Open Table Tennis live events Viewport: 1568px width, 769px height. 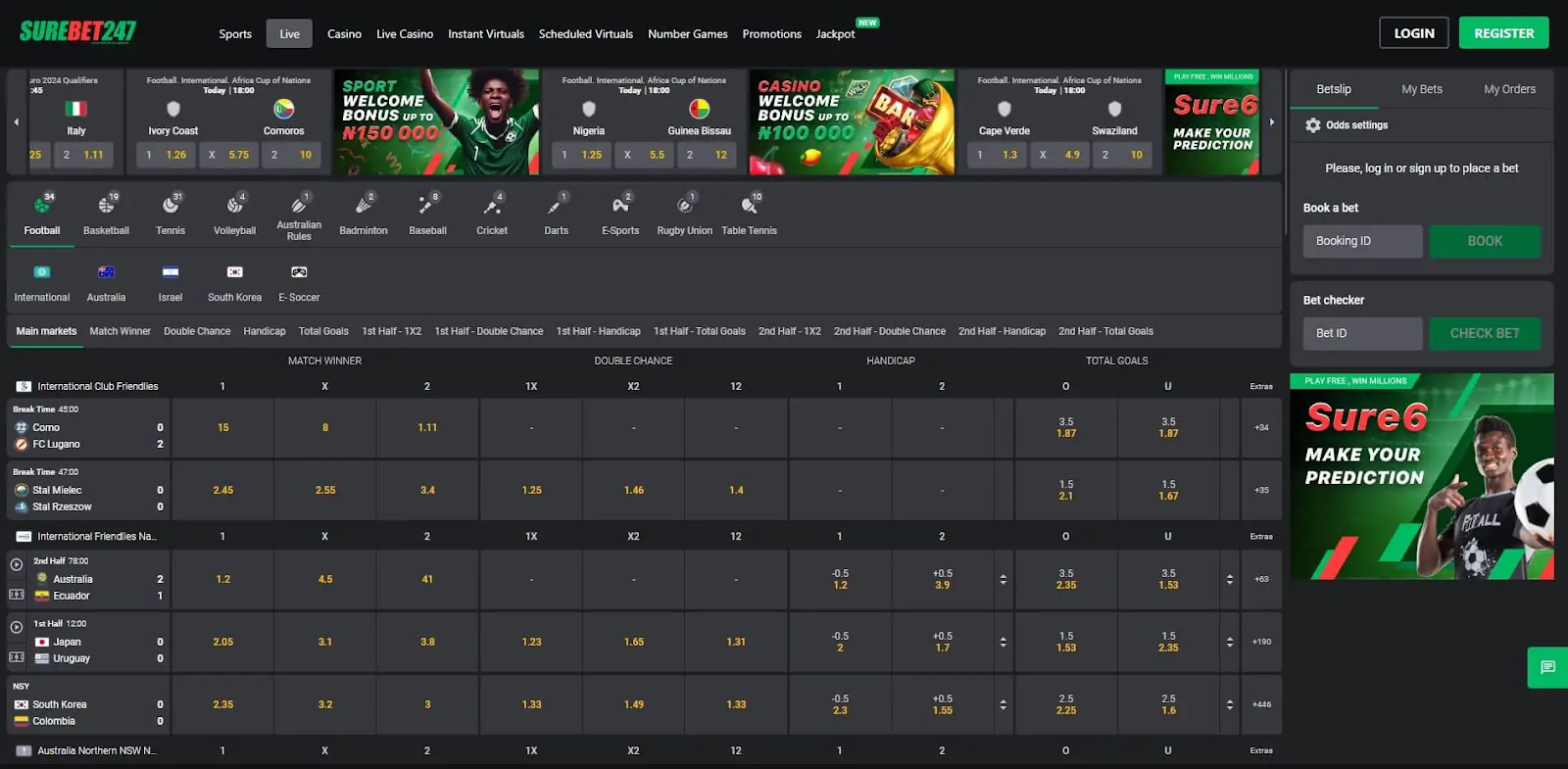749,206
